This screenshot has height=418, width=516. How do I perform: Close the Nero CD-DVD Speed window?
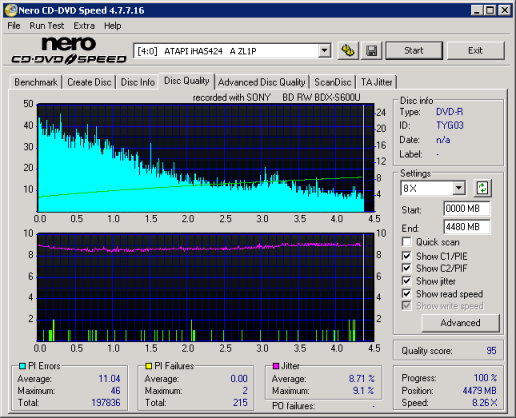point(505,10)
